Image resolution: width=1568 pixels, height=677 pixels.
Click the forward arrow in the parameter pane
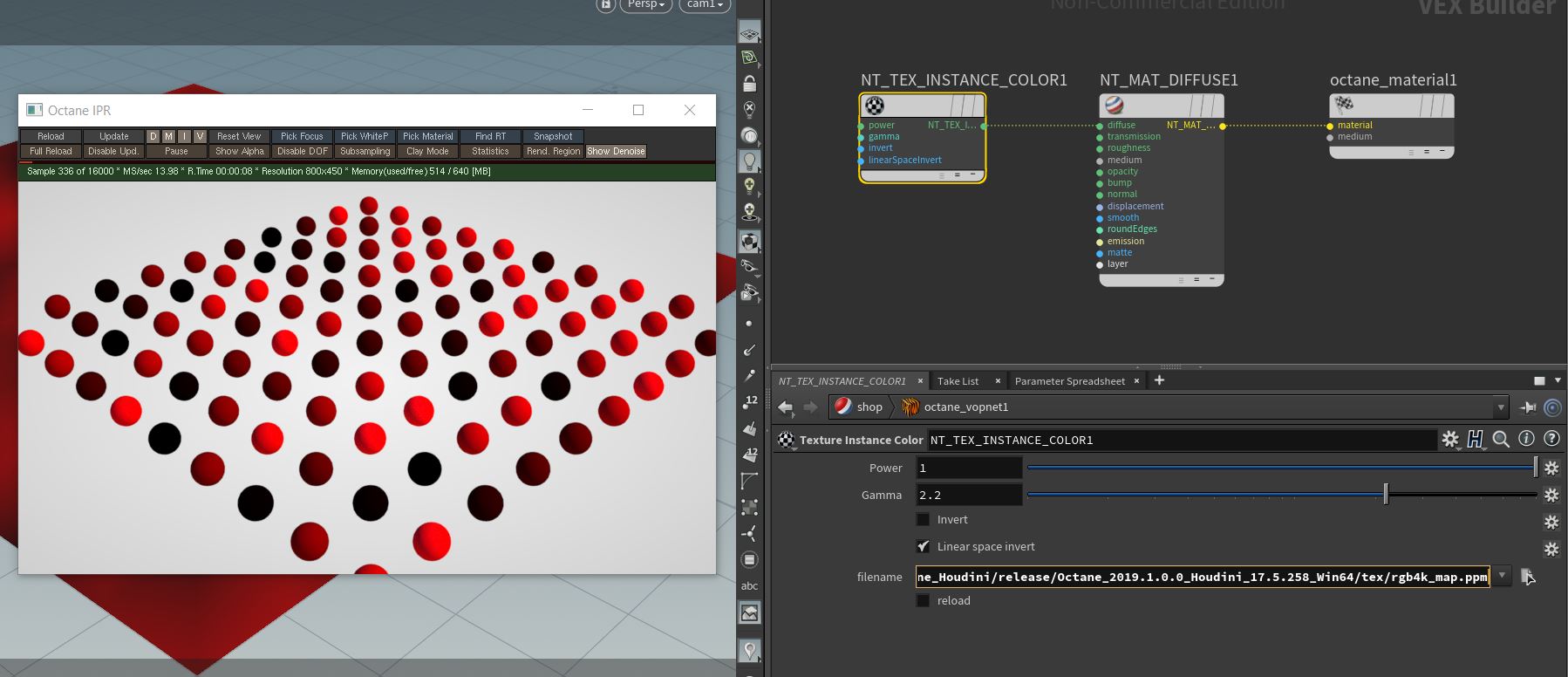coord(810,407)
